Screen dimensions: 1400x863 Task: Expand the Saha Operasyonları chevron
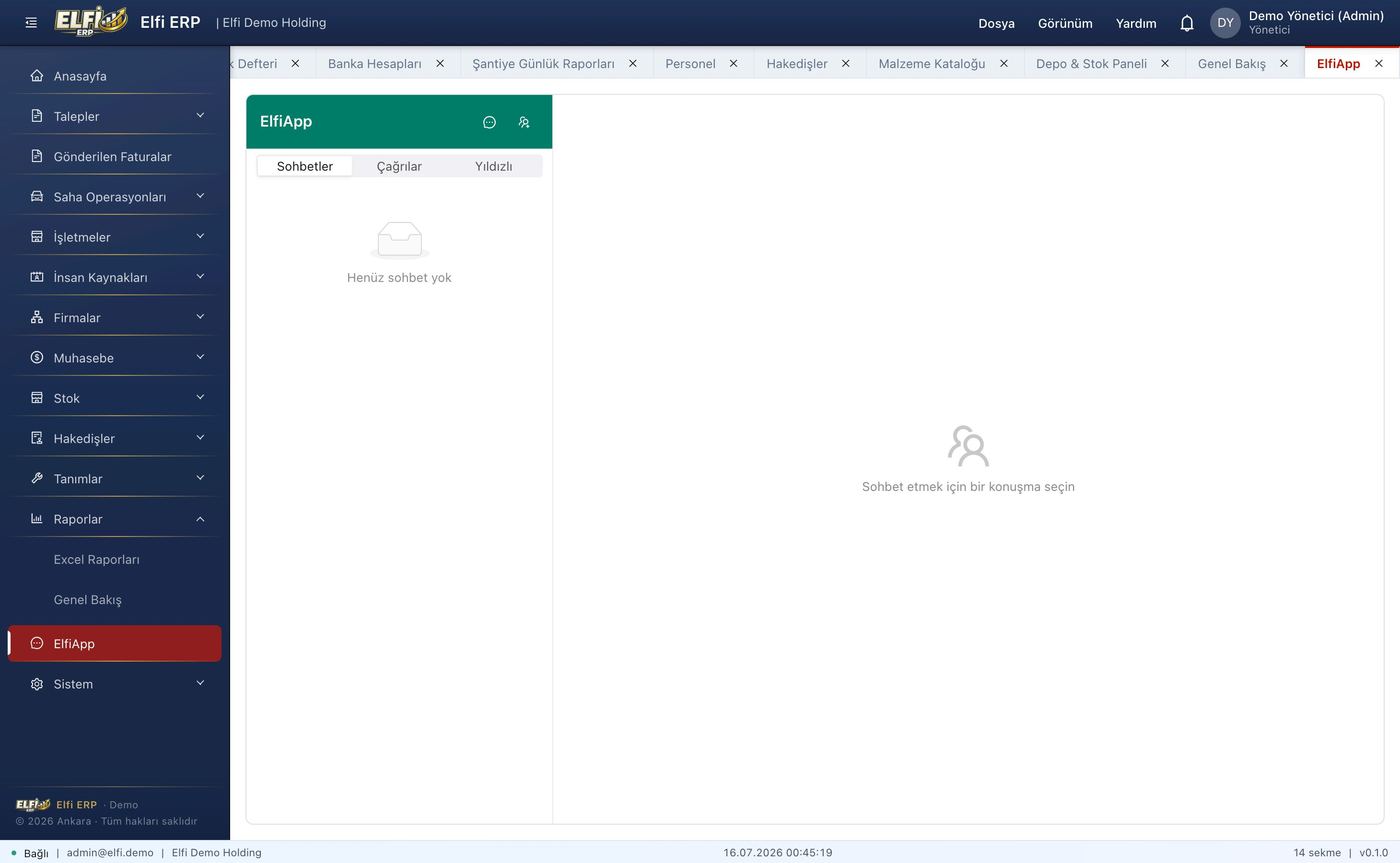tap(200, 196)
